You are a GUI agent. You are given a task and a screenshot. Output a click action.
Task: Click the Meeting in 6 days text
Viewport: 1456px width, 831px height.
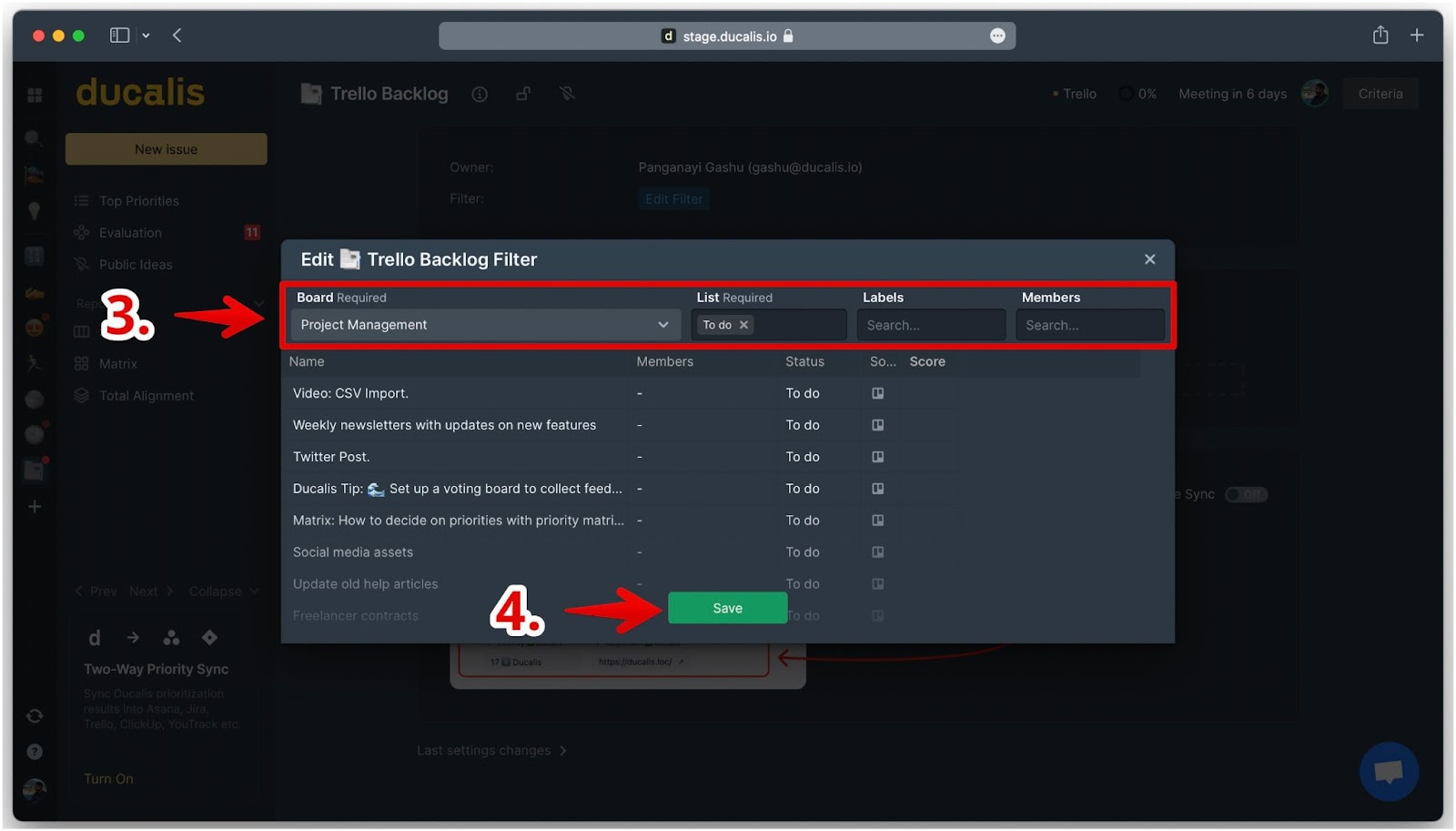click(x=1232, y=94)
